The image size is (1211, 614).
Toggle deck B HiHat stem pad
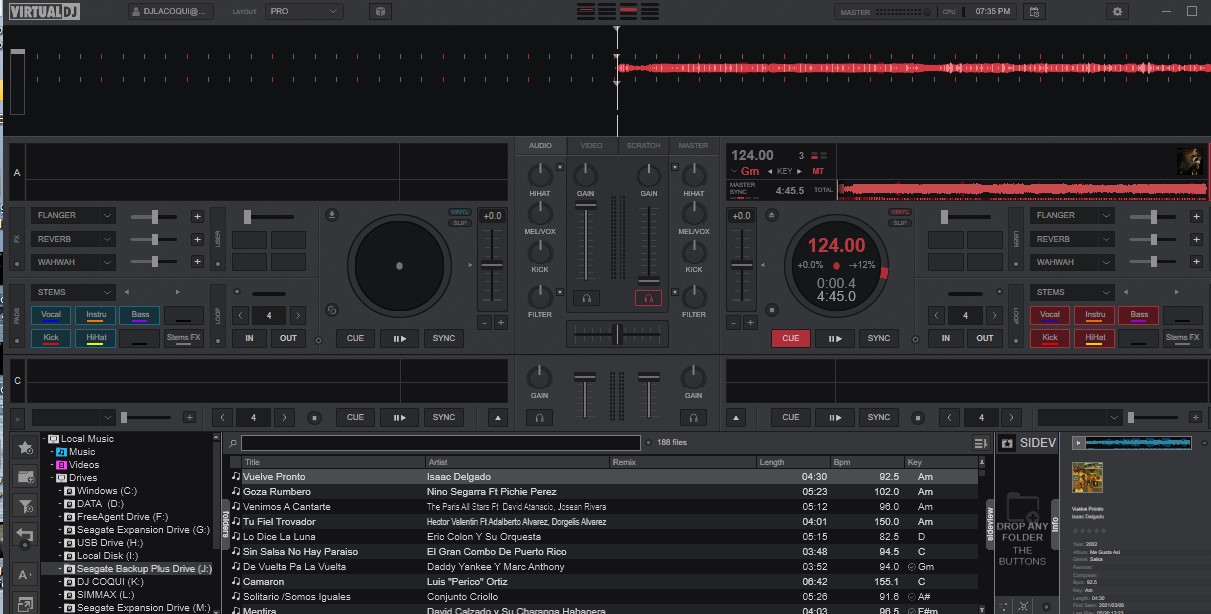[x=1095, y=338]
